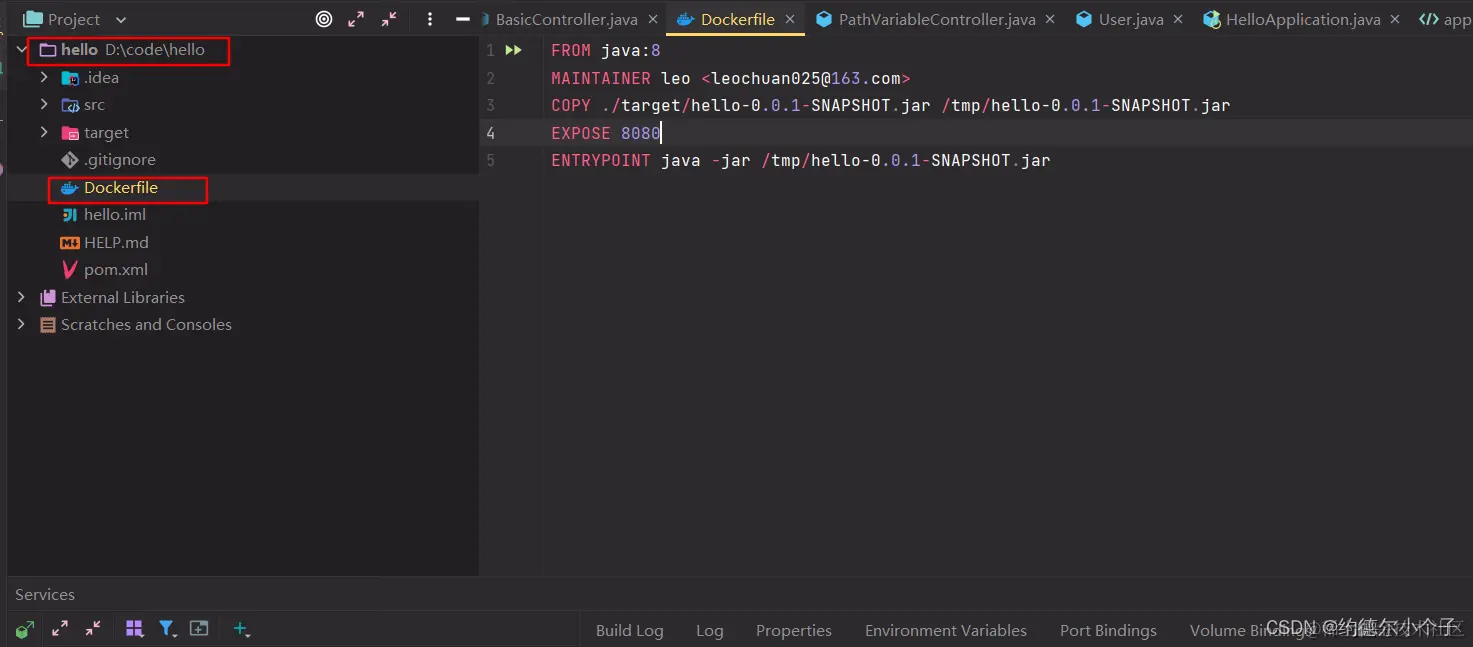Click the FROM java:8 line
Screen dimensions: 1473x647
pyautogui.click(x=606, y=50)
